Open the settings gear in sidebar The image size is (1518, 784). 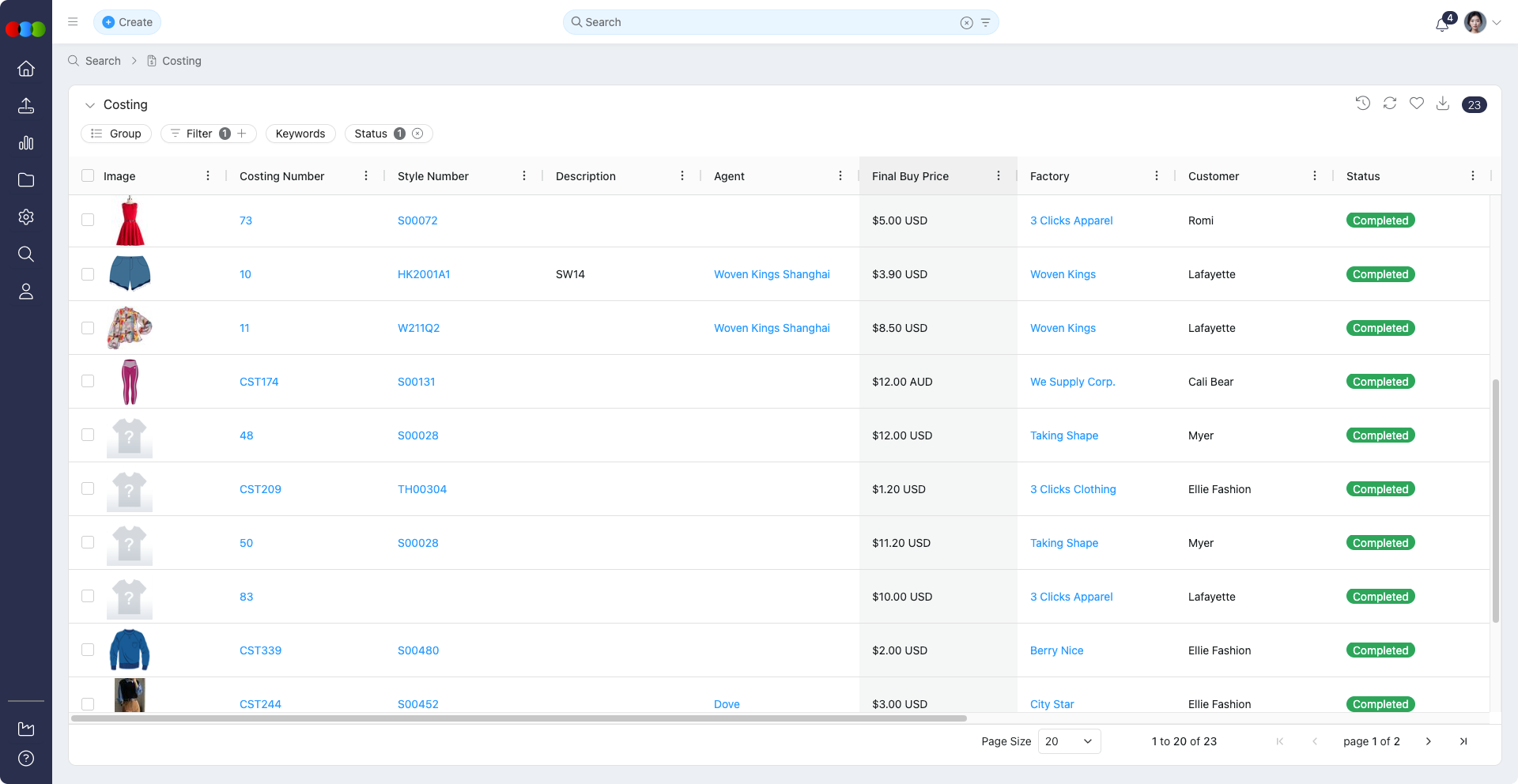tap(26, 217)
